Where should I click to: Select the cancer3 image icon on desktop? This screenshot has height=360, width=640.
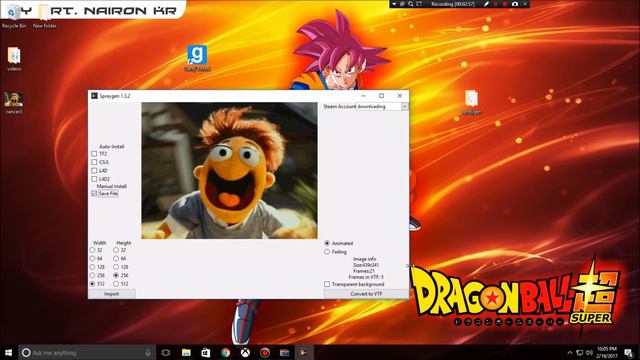coord(13,103)
